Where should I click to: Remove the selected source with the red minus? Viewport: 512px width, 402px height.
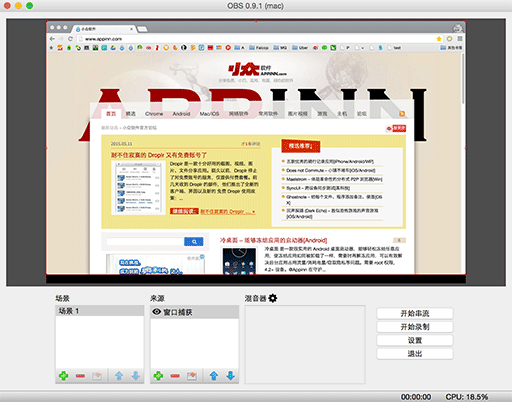click(175, 376)
